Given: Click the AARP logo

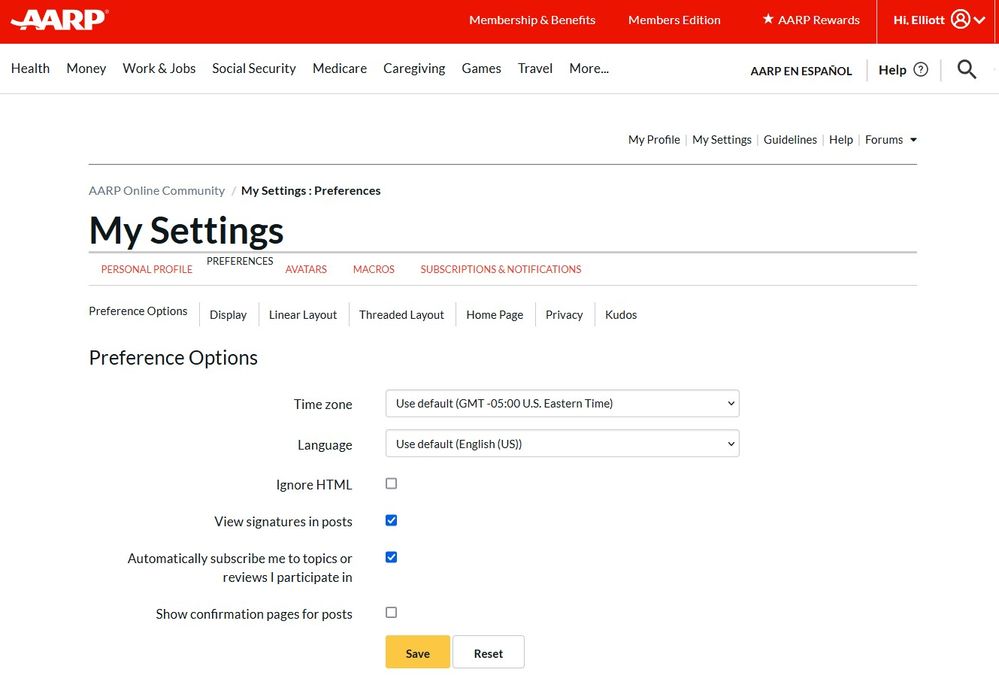Looking at the screenshot, I should coord(59,20).
